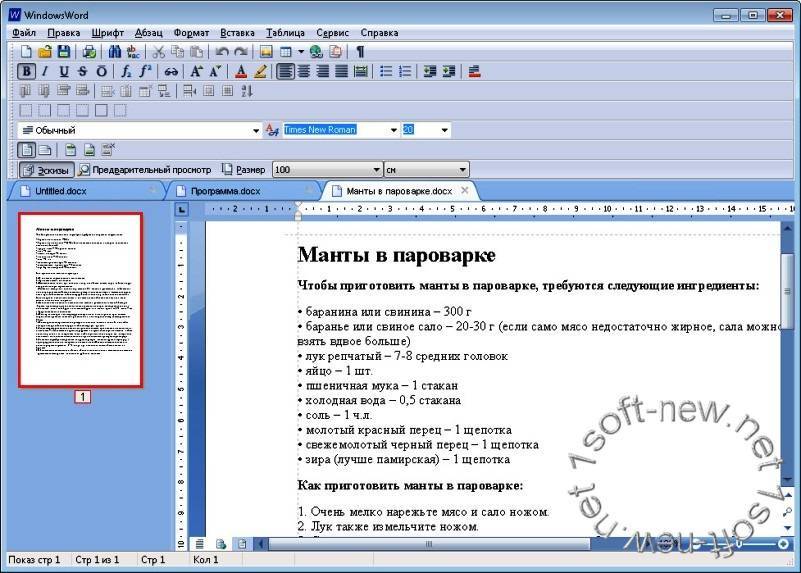Open file with folder icon
The width and height of the screenshot is (801, 573).
point(45,52)
